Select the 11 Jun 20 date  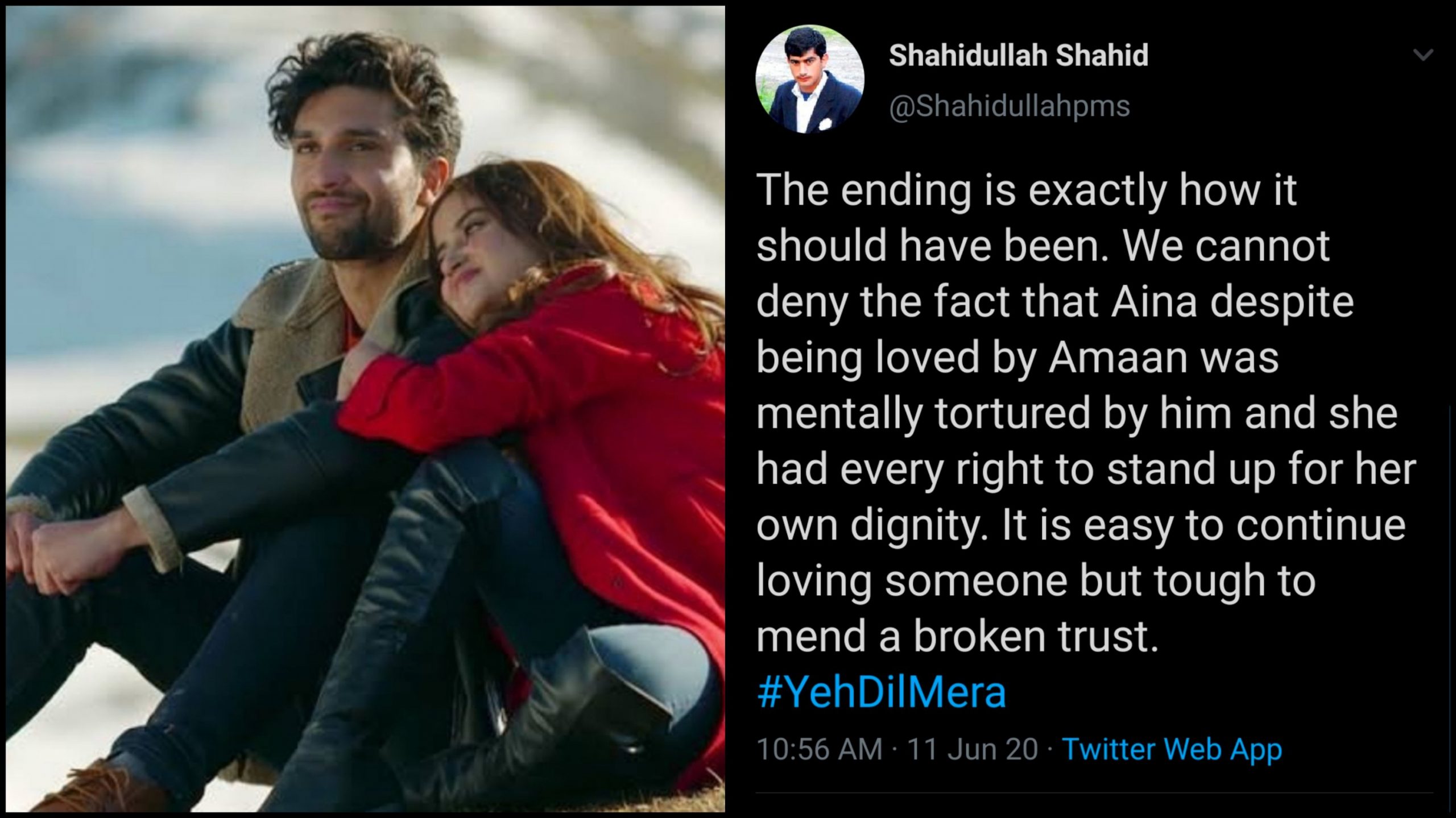[x=973, y=749]
